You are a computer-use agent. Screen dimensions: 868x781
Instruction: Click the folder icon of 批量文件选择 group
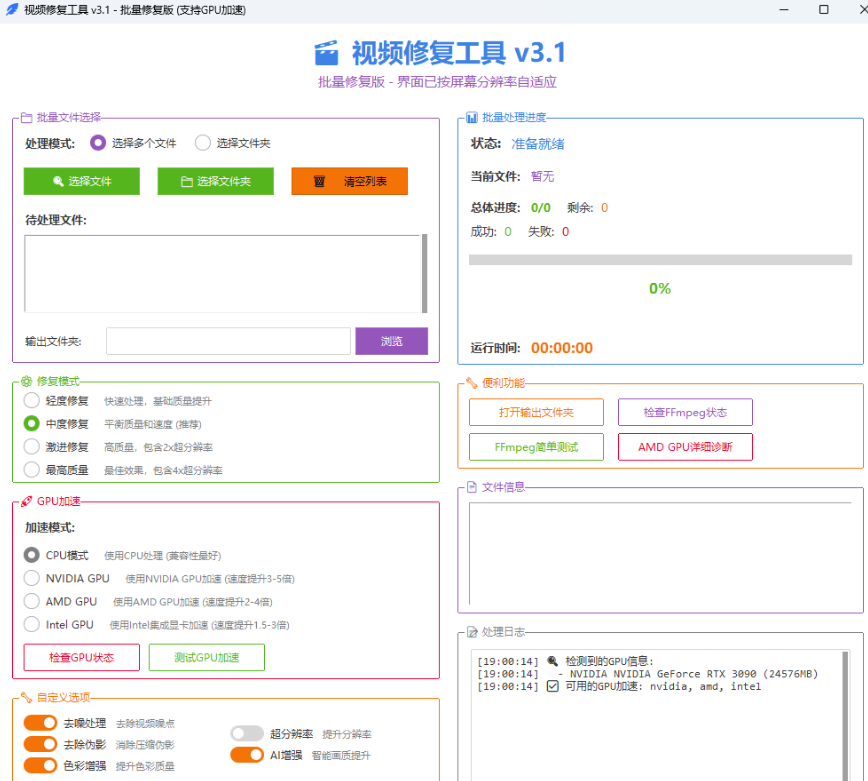26,117
